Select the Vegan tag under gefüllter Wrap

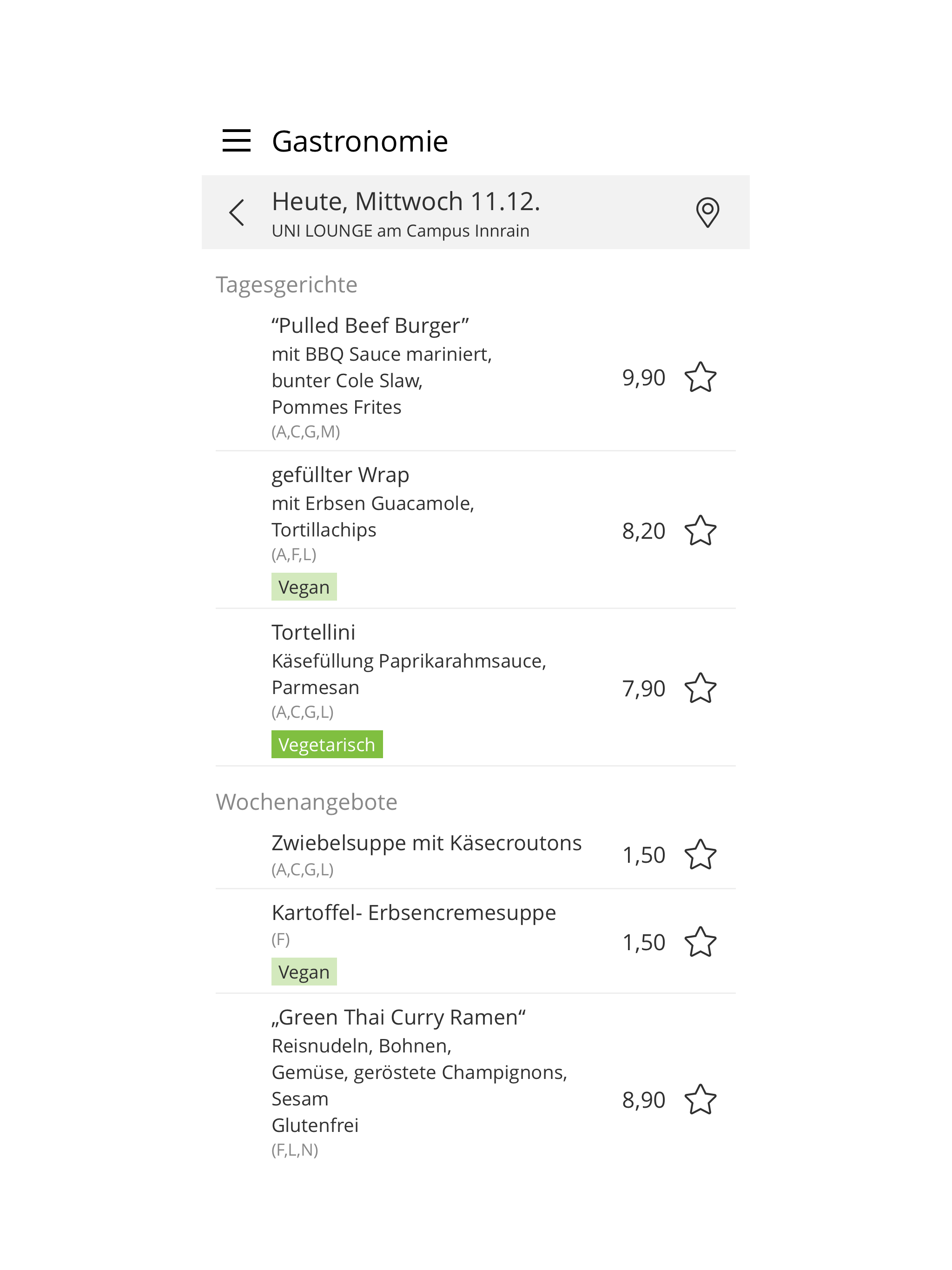click(x=304, y=587)
